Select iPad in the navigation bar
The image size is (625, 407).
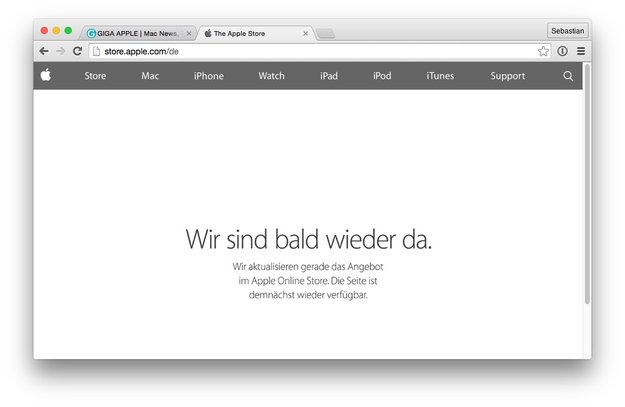click(x=329, y=76)
